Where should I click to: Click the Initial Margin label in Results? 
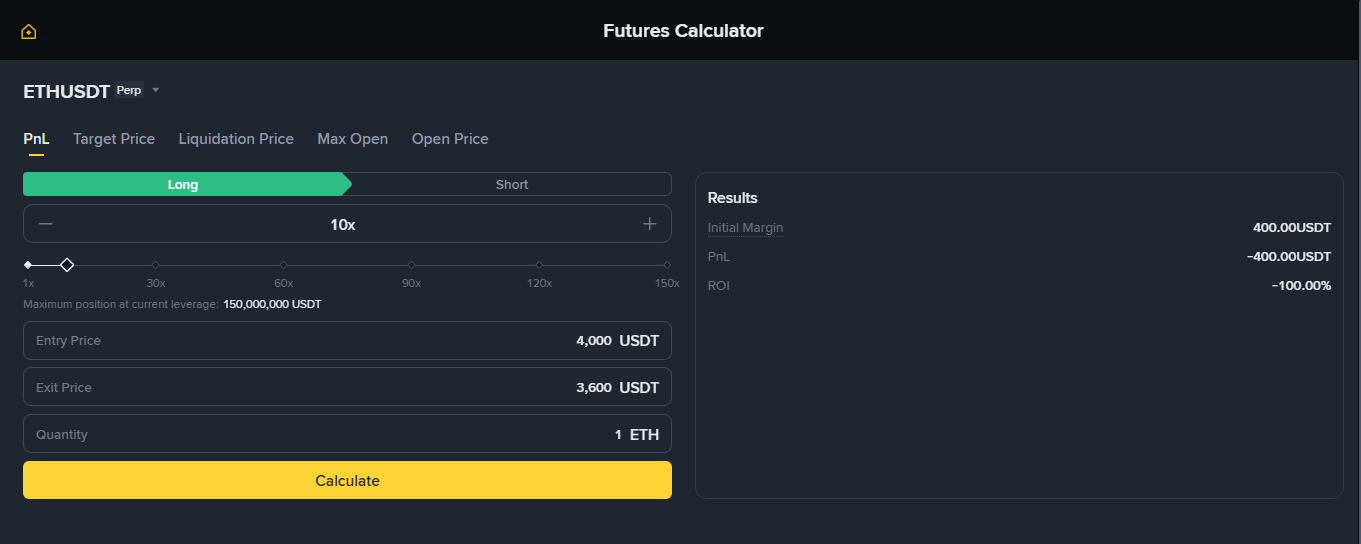pyautogui.click(x=745, y=228)
